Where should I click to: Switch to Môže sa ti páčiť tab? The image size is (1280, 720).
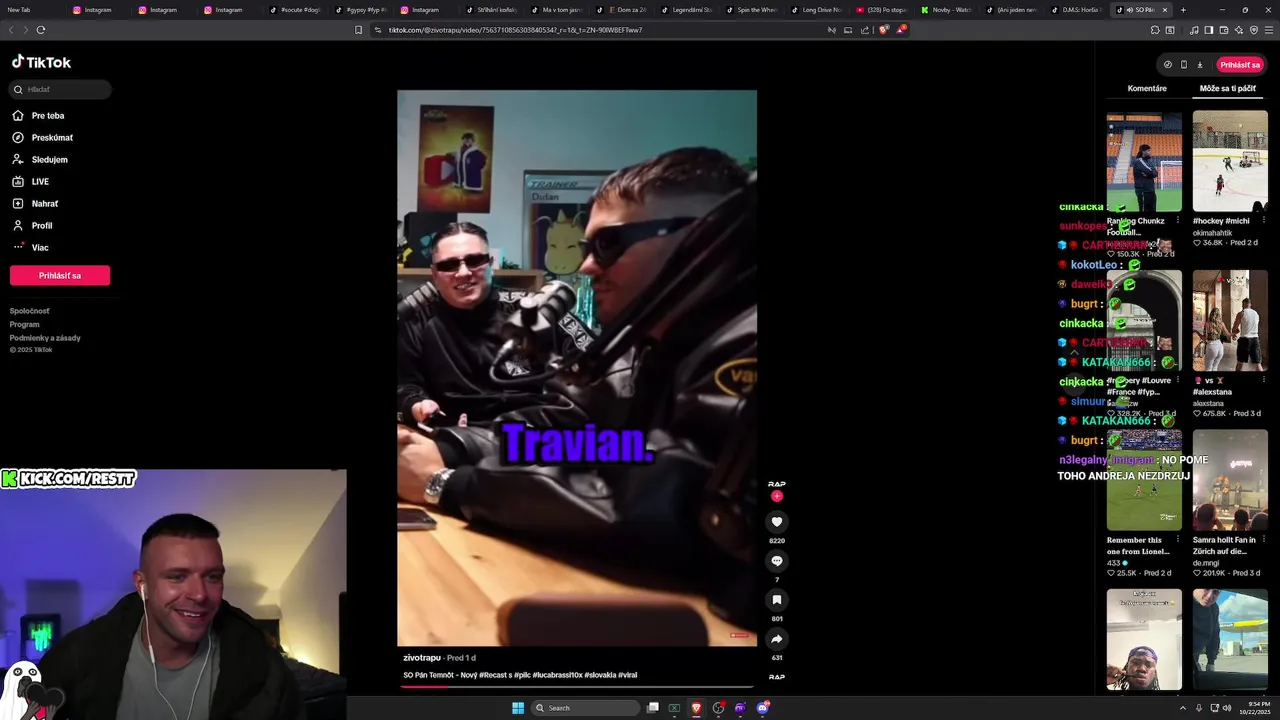tap(1228, 88)
